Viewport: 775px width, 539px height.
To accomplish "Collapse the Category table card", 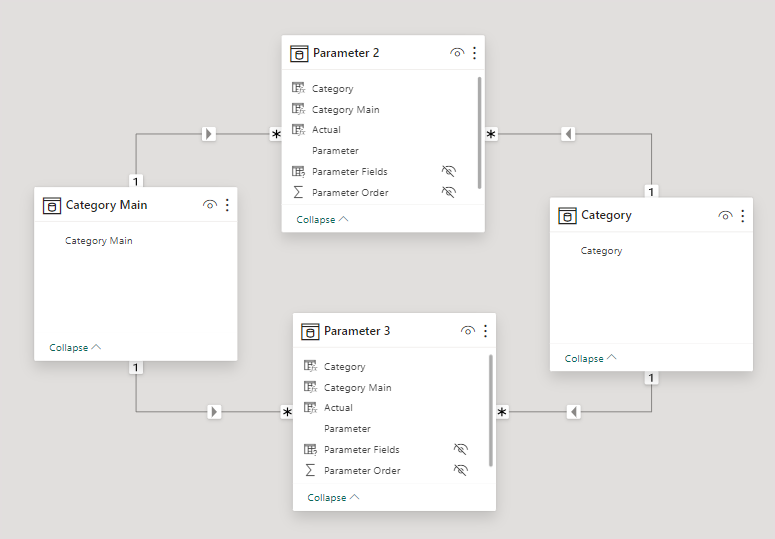I will pos(590,358).
